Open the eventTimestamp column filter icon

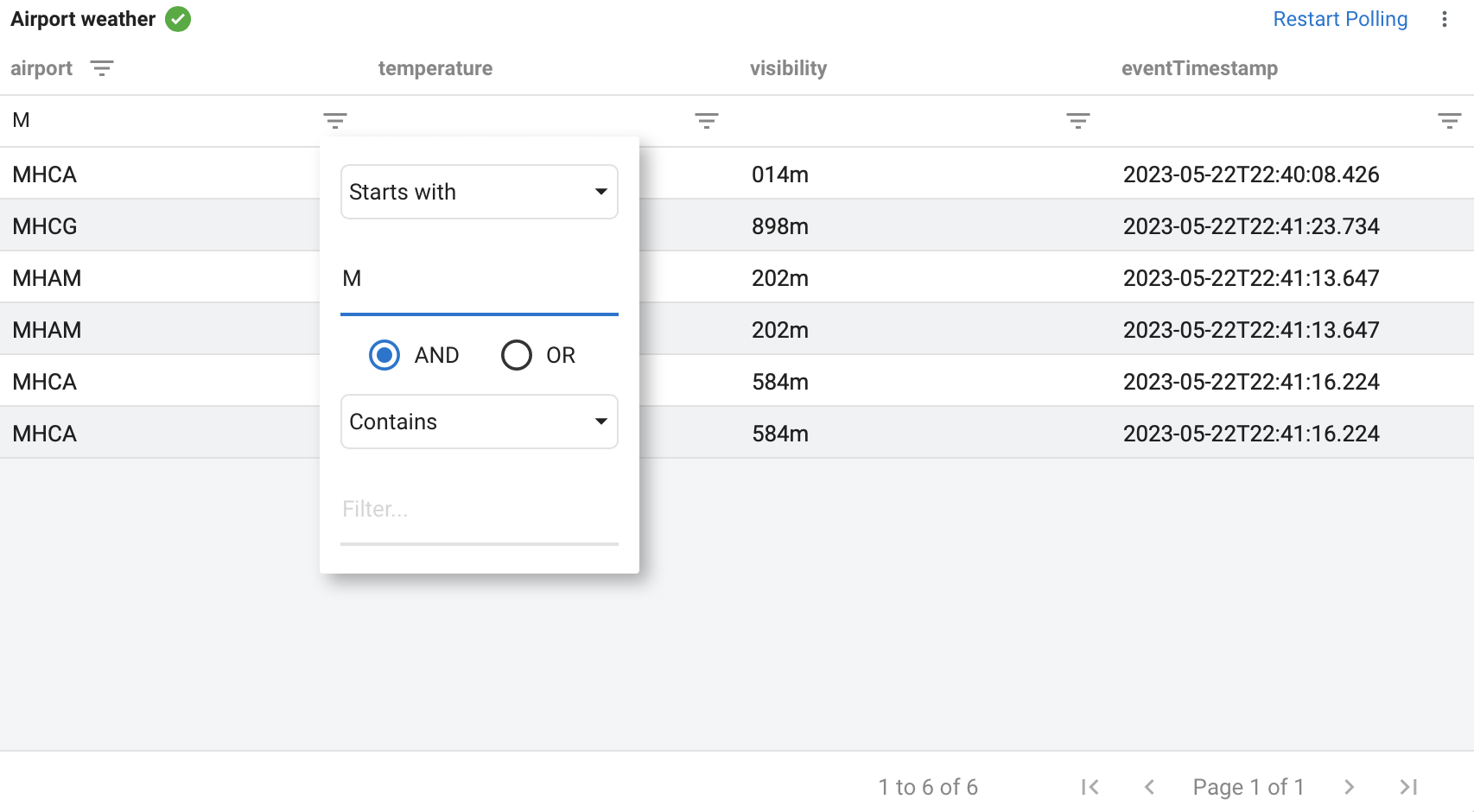tap(1449, 121)
